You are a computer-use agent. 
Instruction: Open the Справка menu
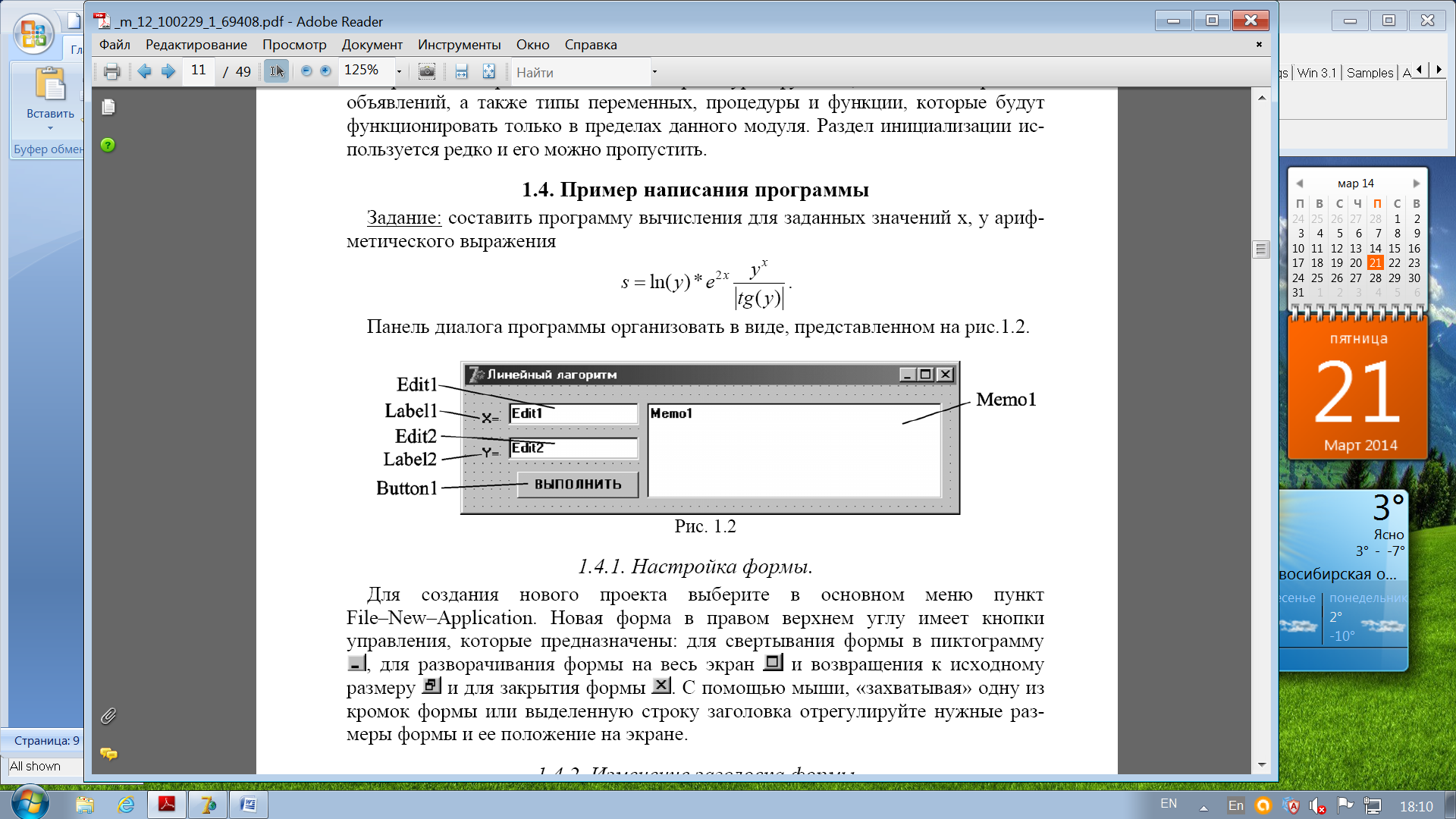pos(590,45)
